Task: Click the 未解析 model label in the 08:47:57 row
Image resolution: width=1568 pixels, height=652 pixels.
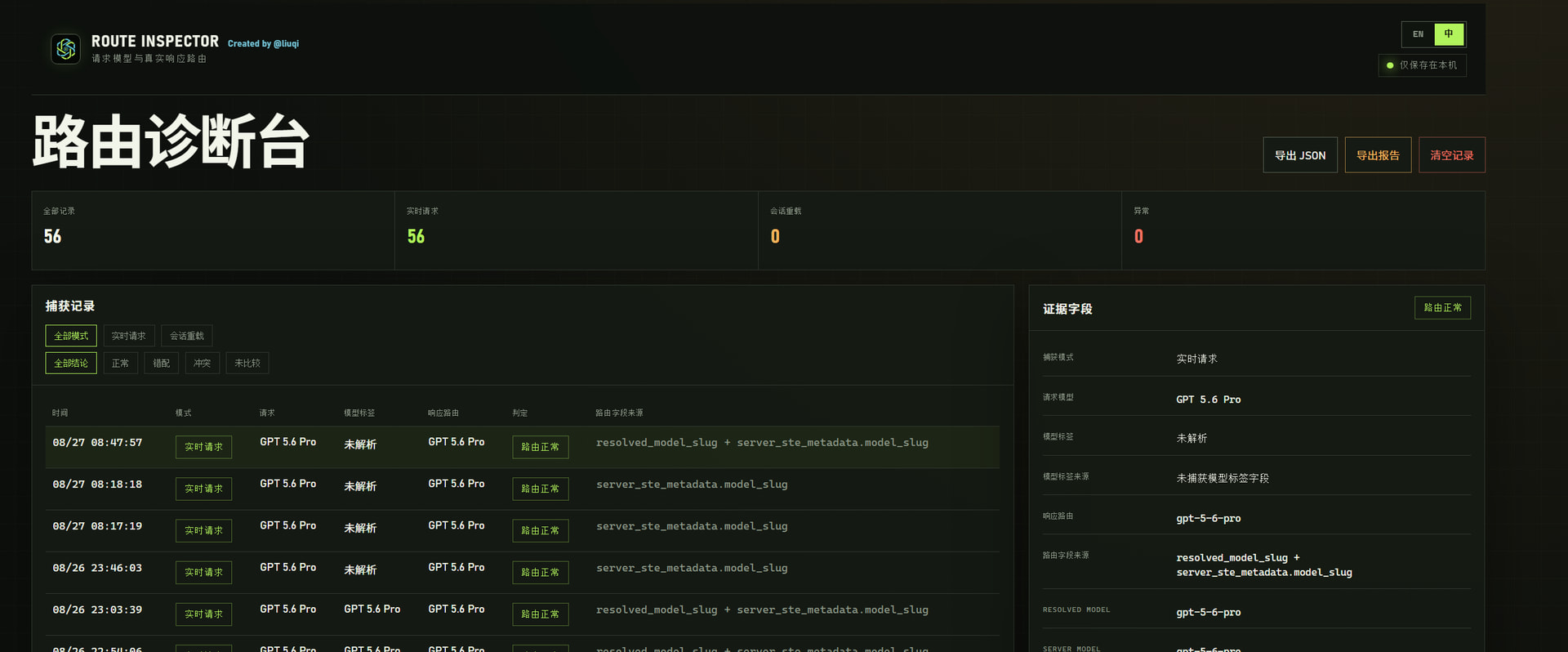Action: [360, 444]
